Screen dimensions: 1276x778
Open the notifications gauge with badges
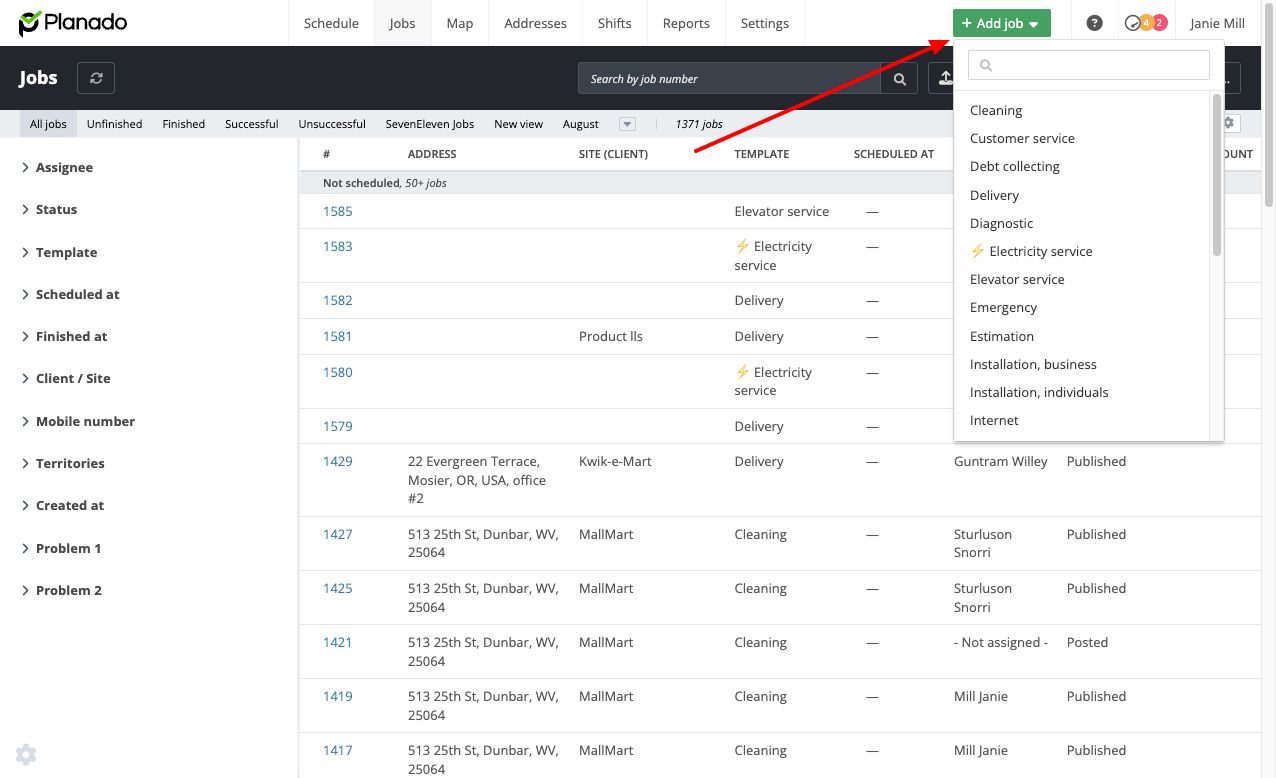pos(1146,23)
